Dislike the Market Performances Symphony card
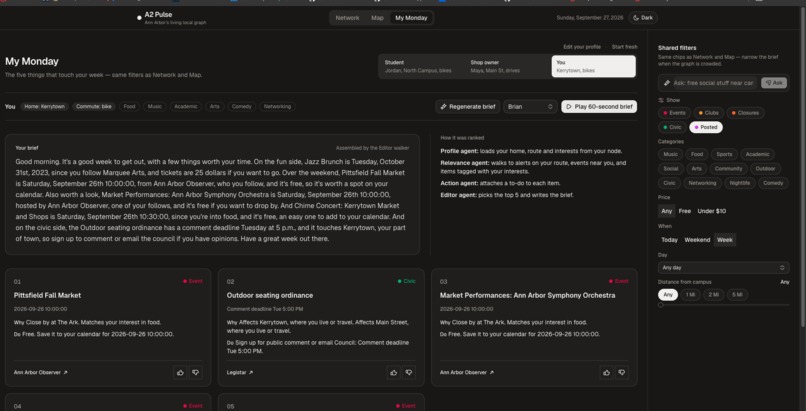Image resolution: width=806 pixels, height=411 pixels. point(622,372)
